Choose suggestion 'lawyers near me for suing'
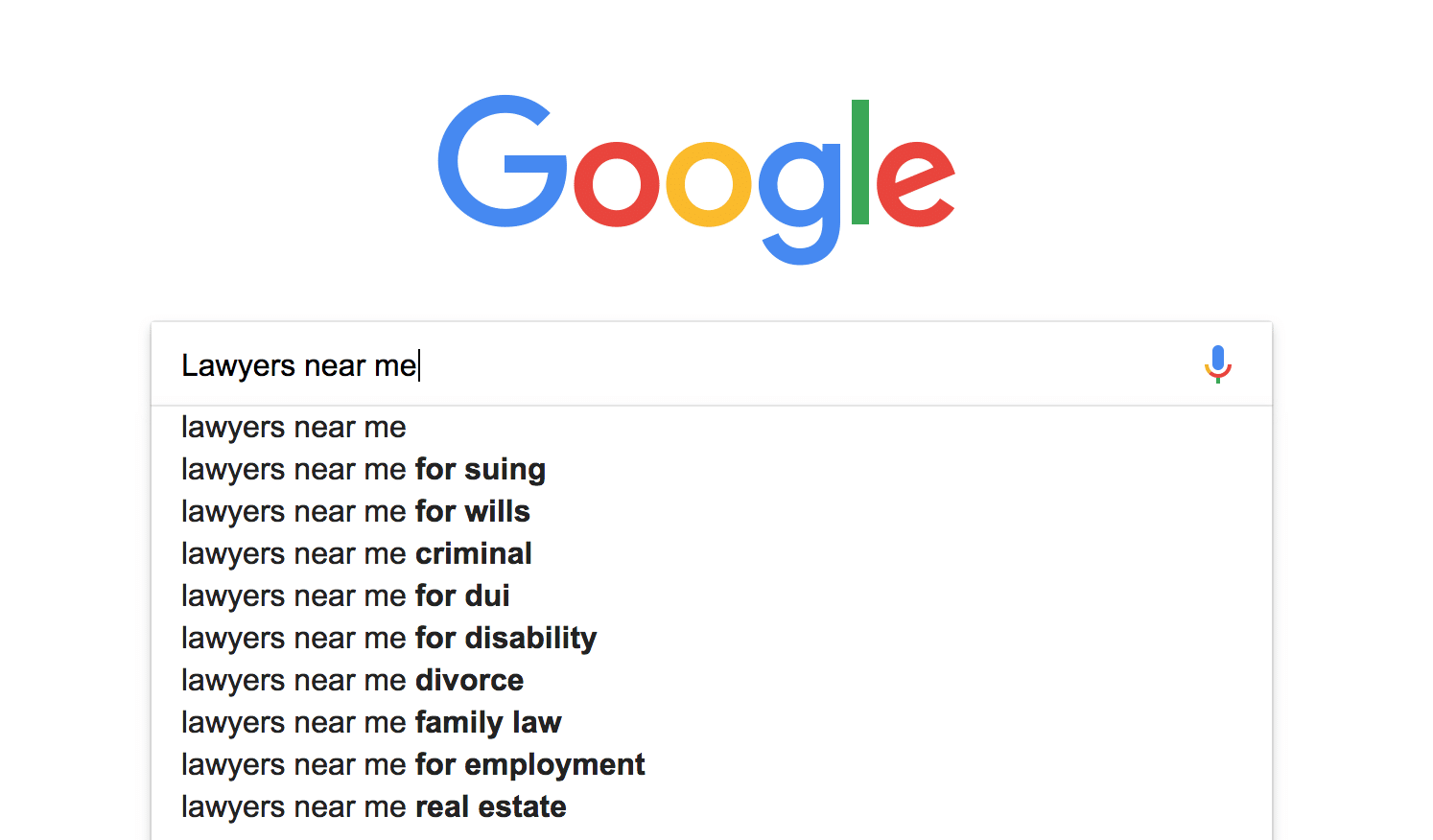Viewport: 1433px width, 840px height. (x=712, y=469)
